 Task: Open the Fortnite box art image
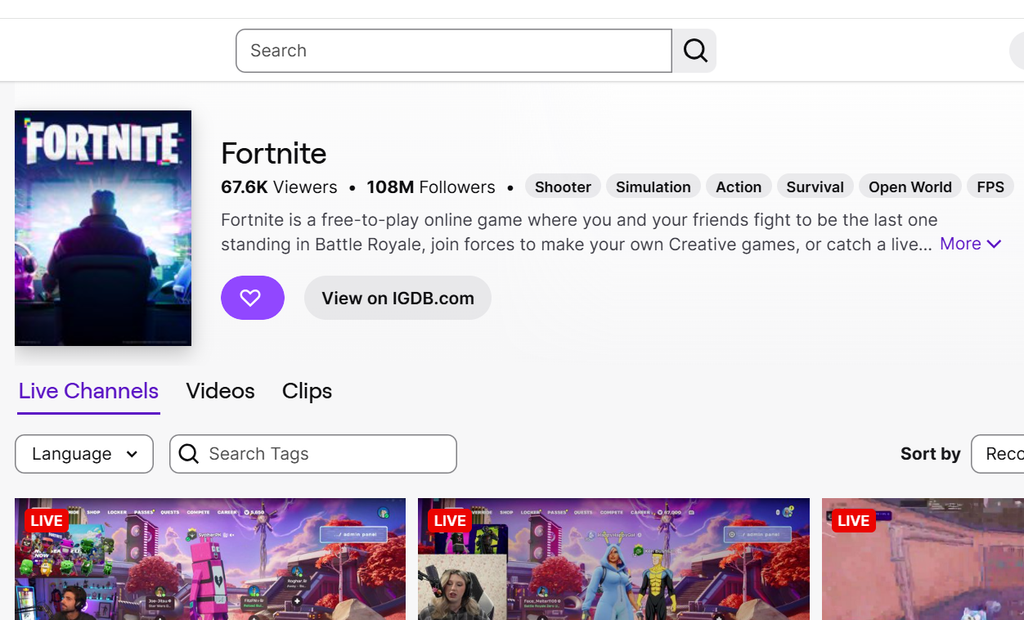pos(103,227)
